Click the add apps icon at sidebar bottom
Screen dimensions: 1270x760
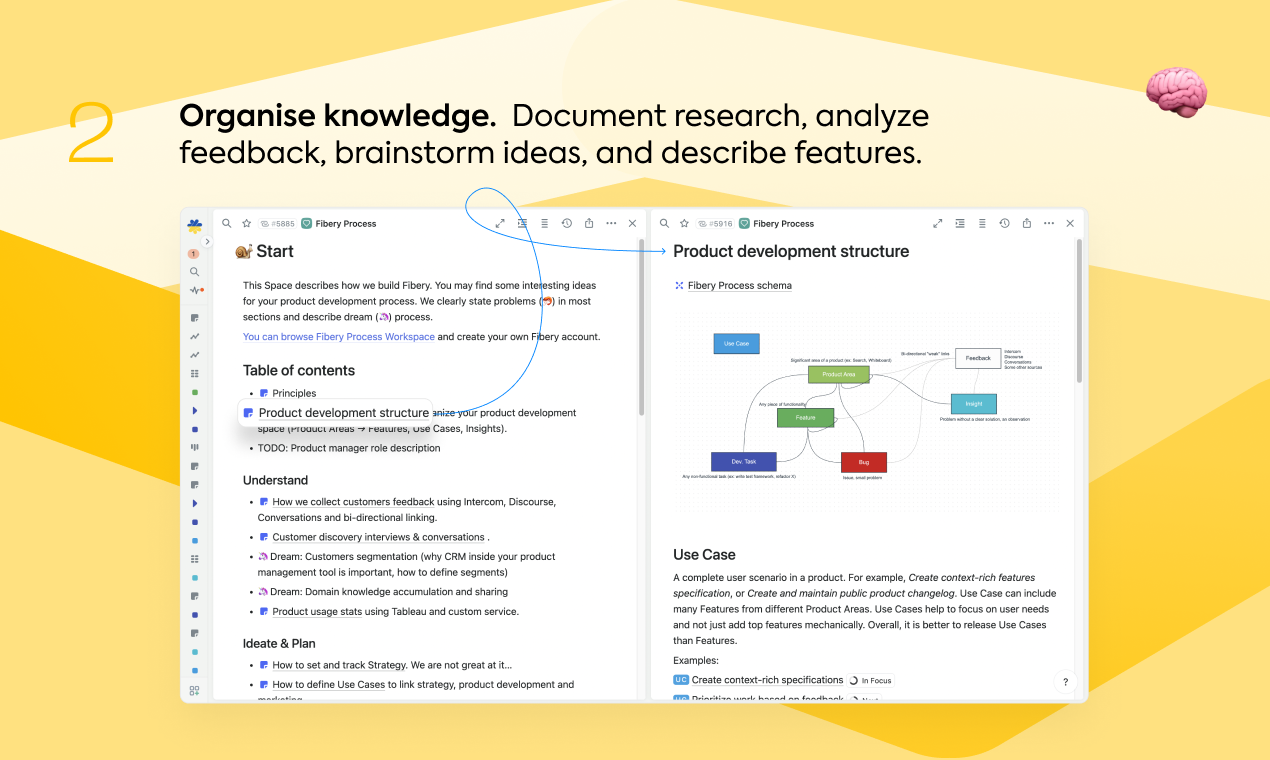point(194,690)
